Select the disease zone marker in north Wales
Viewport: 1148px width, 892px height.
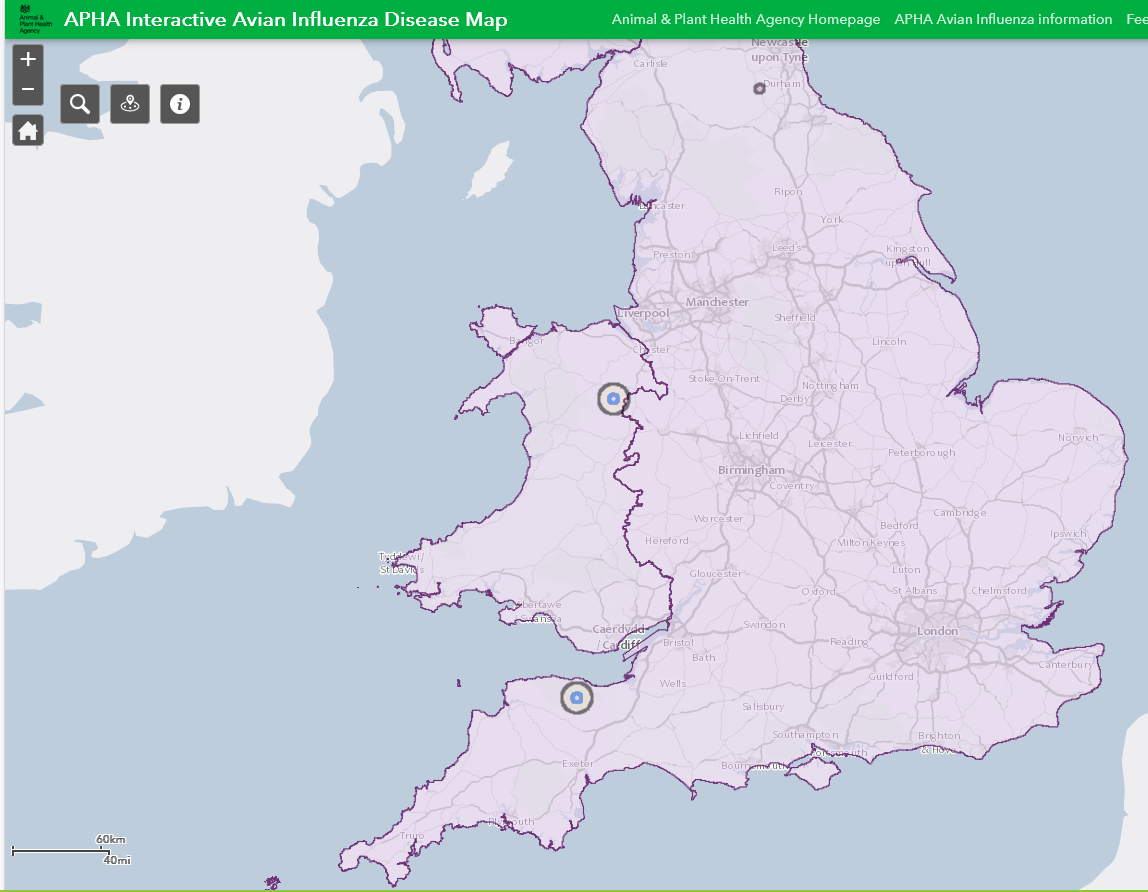(613, 398)
